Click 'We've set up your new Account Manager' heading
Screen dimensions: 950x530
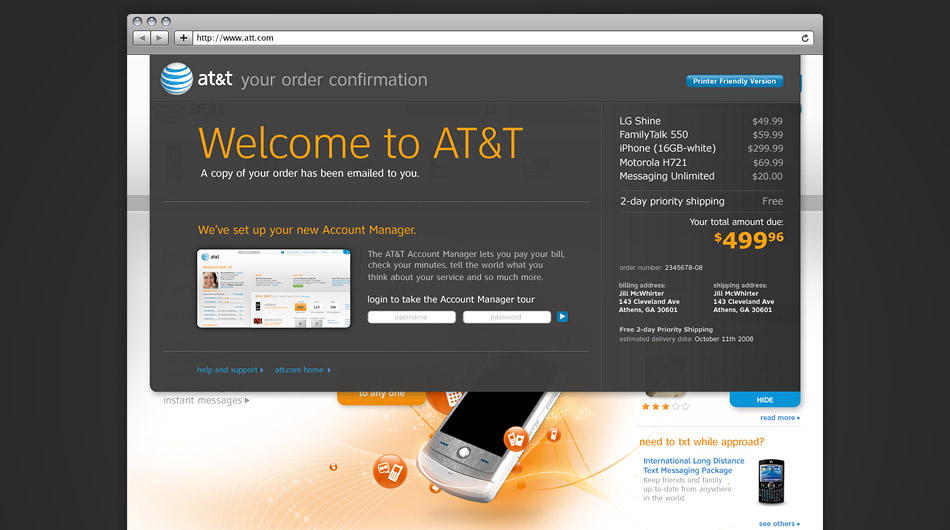[x=307, y=230]
